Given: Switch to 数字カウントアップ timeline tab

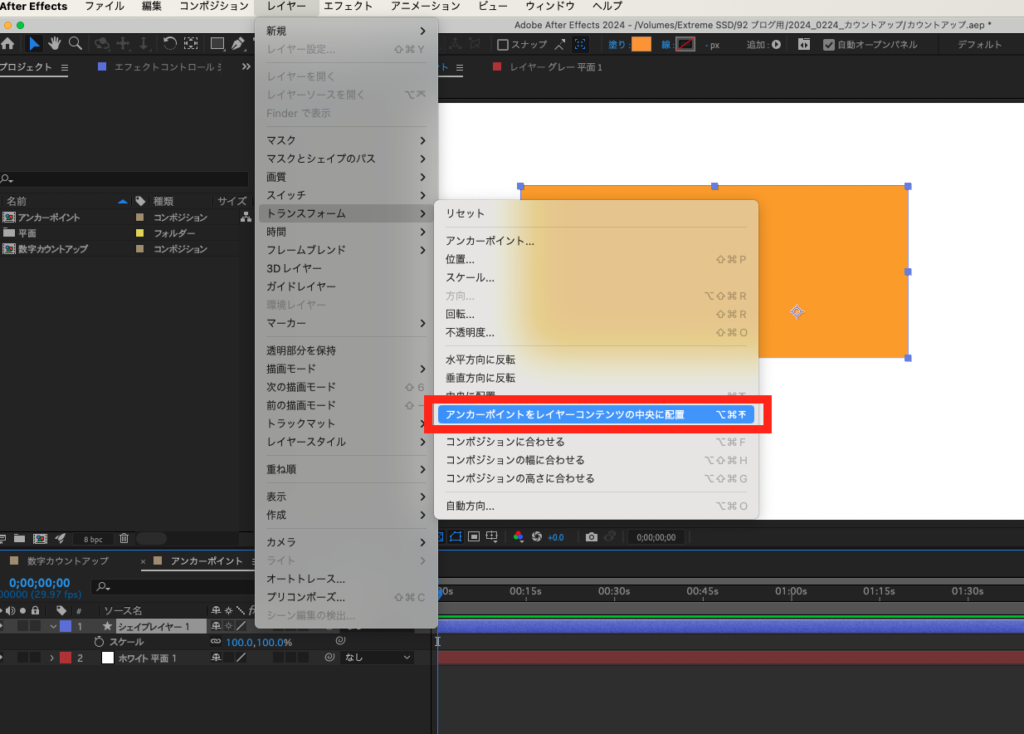Looking at the screenshot, I should click(68, 561).
